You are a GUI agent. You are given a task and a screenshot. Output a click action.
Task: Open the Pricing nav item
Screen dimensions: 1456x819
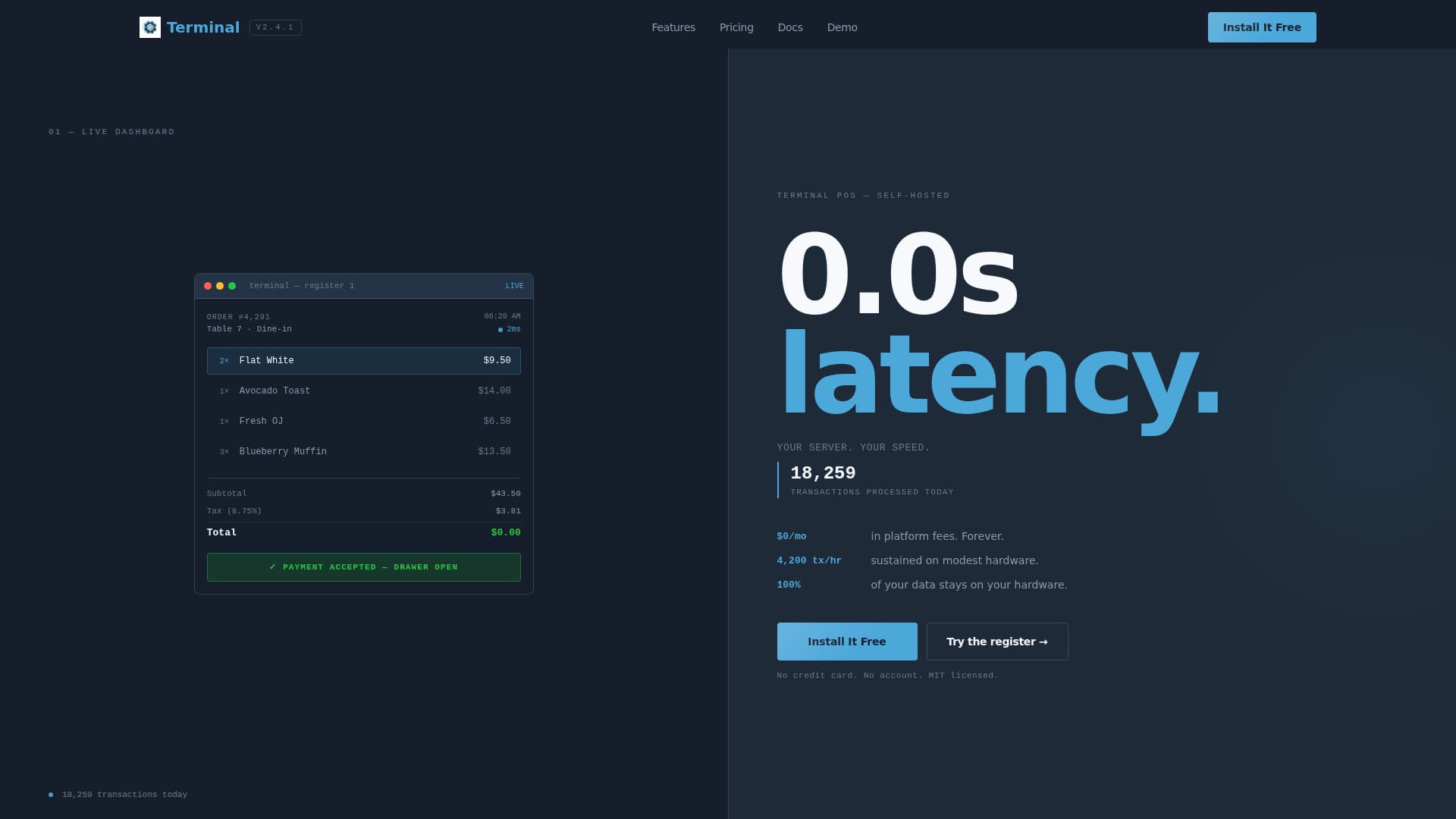click(x=736, y=27)
